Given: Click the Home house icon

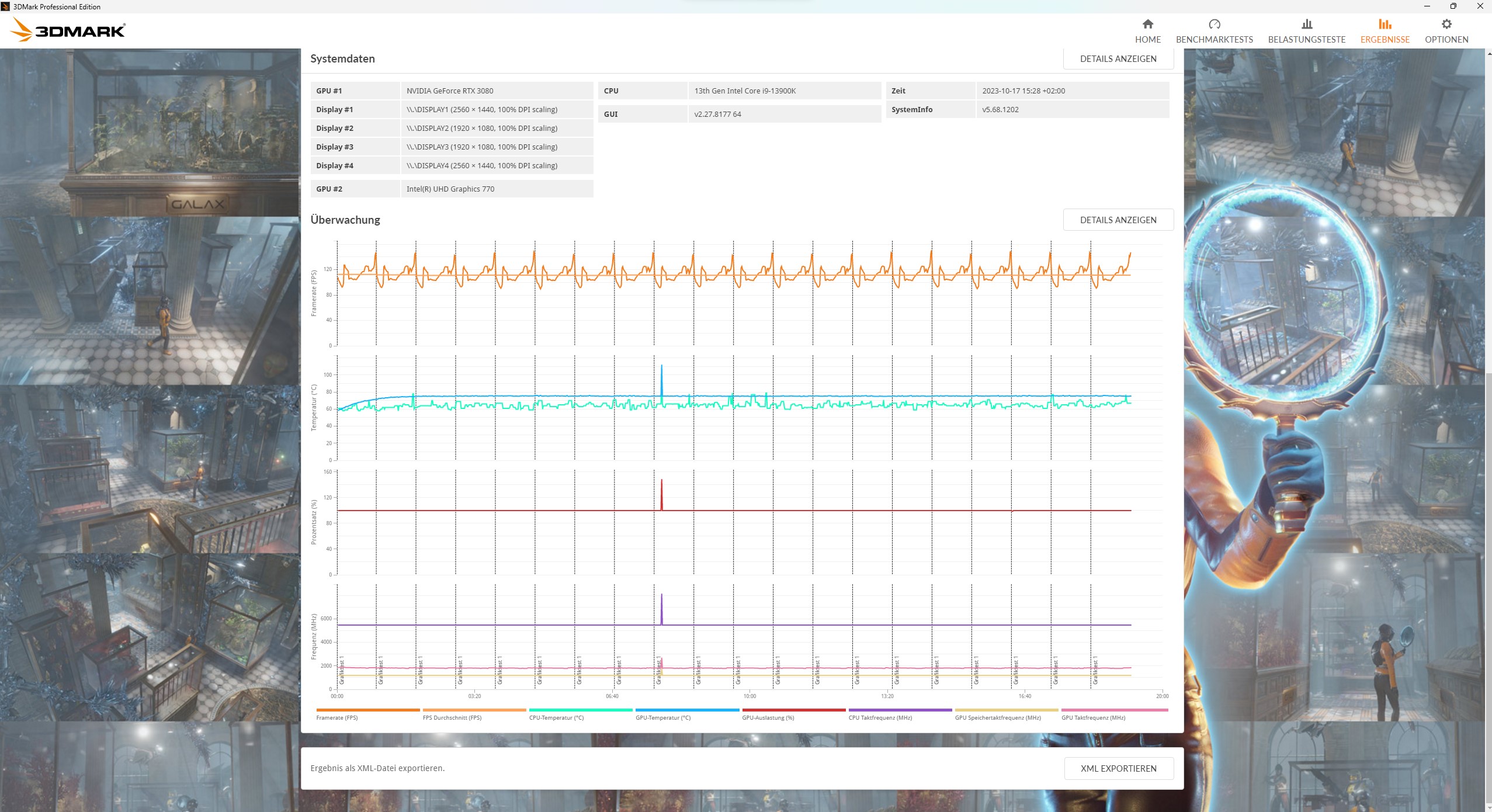Looking at the screenshot, I should click(x=1147, y=24).
